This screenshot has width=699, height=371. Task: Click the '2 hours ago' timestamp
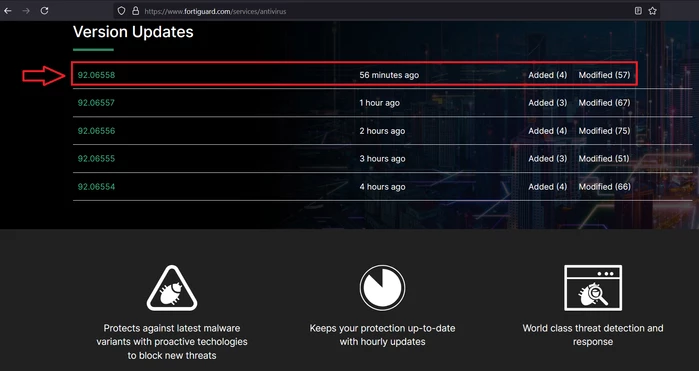click(382, 131)
